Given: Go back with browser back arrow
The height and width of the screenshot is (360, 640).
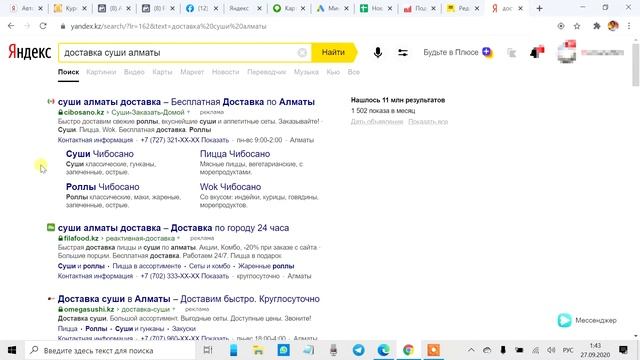Looking at the screenshot, I should tap(11, 26).
